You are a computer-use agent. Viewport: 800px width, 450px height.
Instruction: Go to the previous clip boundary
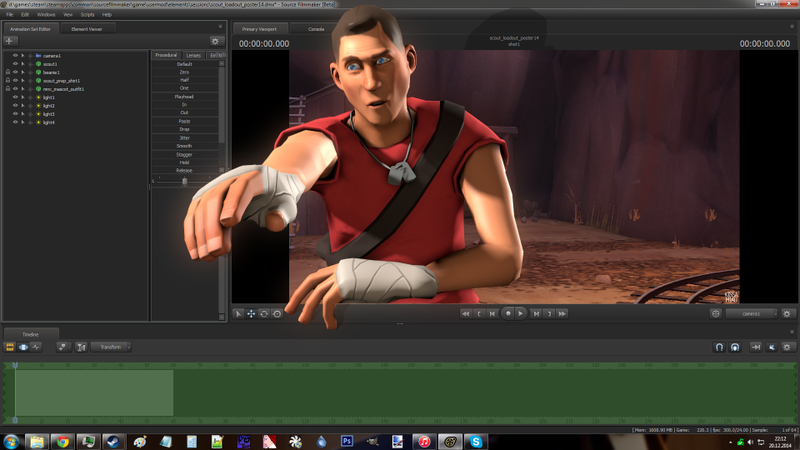coord(479,314)
